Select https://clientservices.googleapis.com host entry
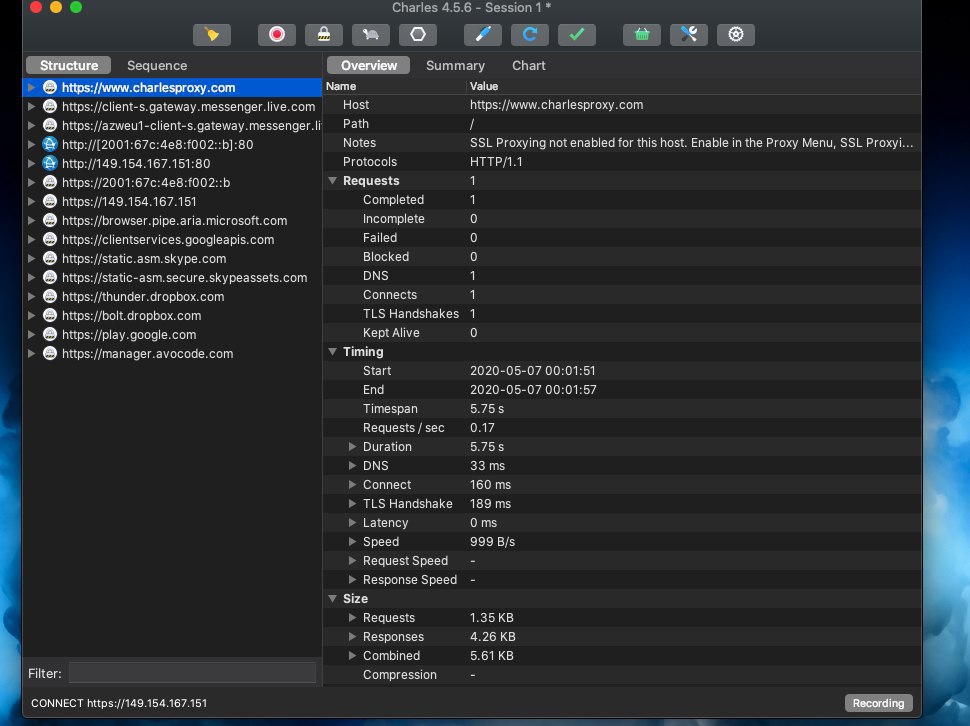Image resolution: width=970 pixels, height=726 pixels. pyautogui.click(x=168, y=240)
